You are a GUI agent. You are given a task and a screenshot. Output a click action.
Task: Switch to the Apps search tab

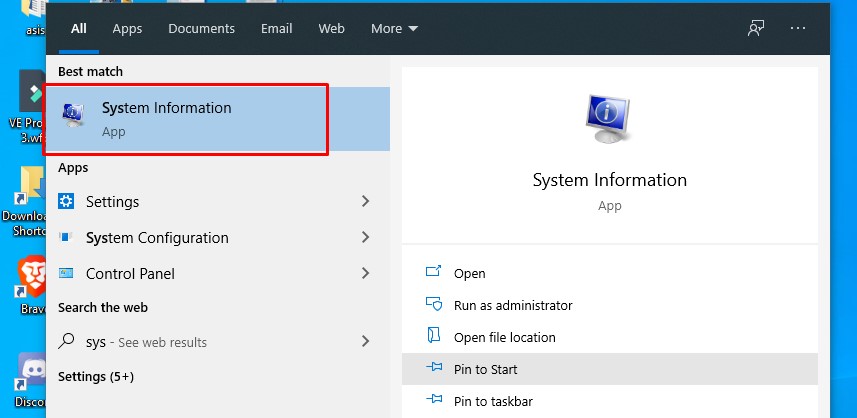127,29
